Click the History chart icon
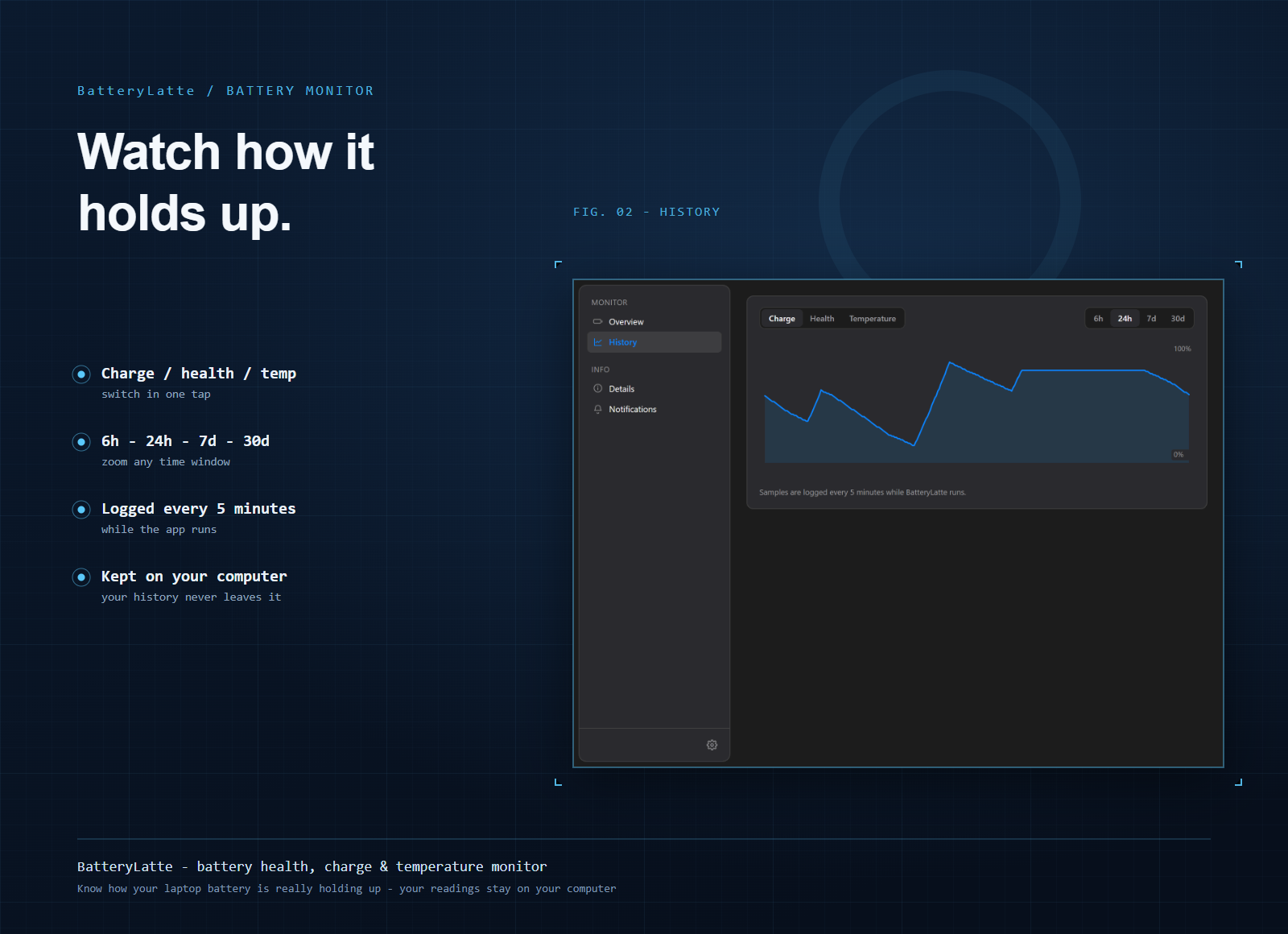 tap(597, 342)
